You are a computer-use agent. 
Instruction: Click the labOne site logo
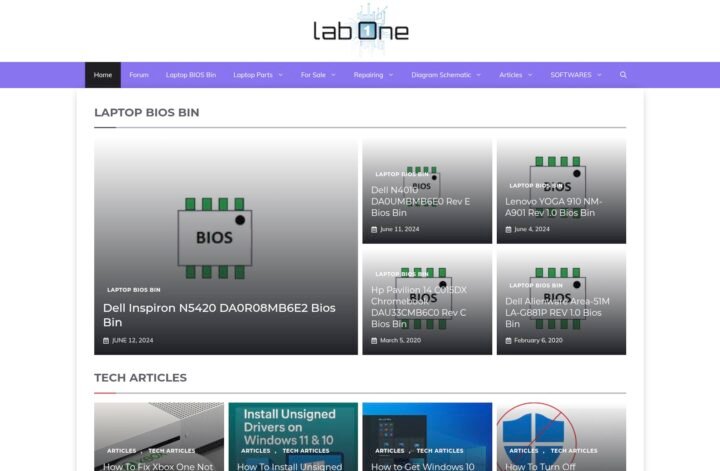[x=361, y=28]
